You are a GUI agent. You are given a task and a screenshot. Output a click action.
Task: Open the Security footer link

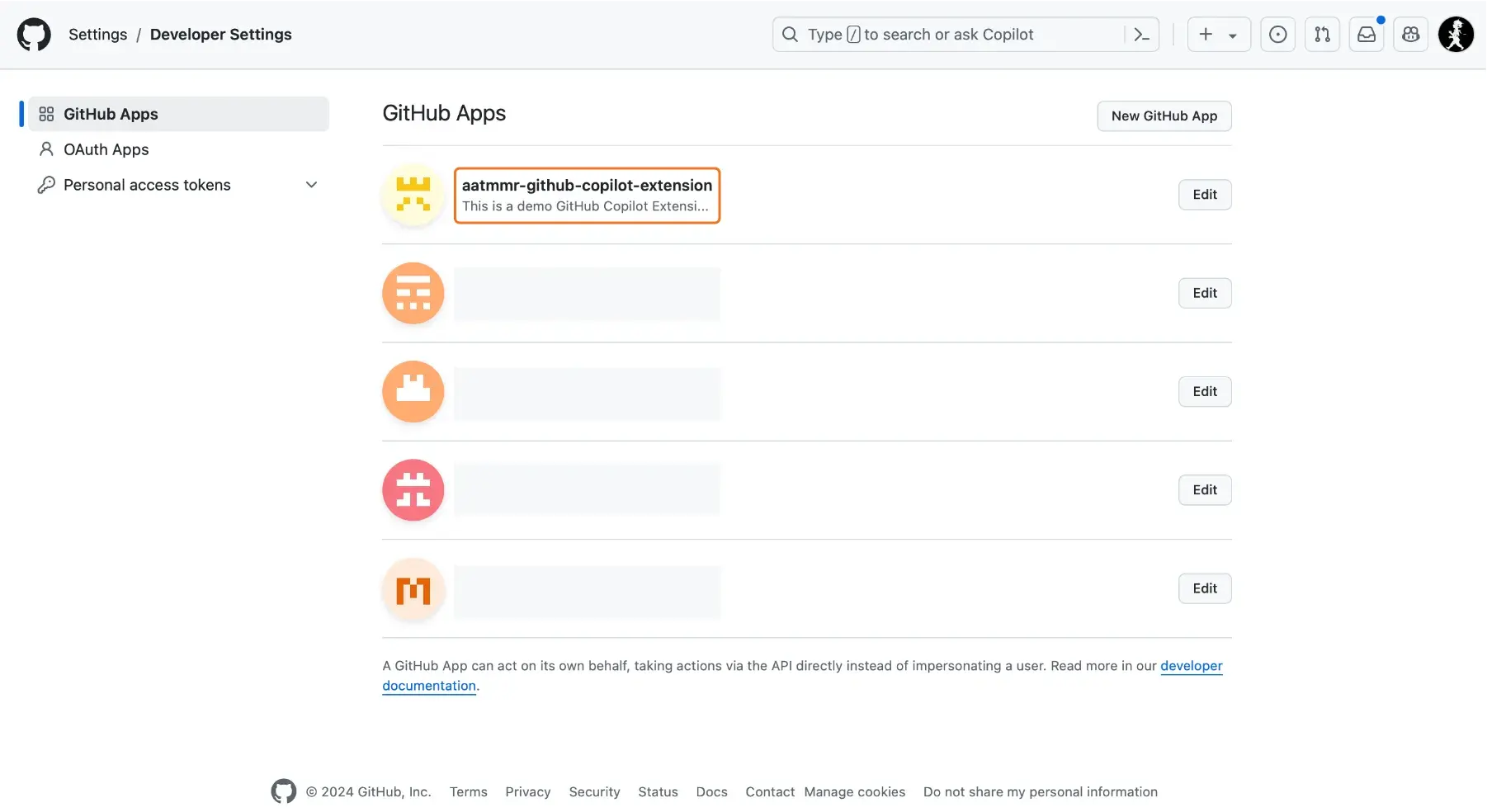pos(594,792)
